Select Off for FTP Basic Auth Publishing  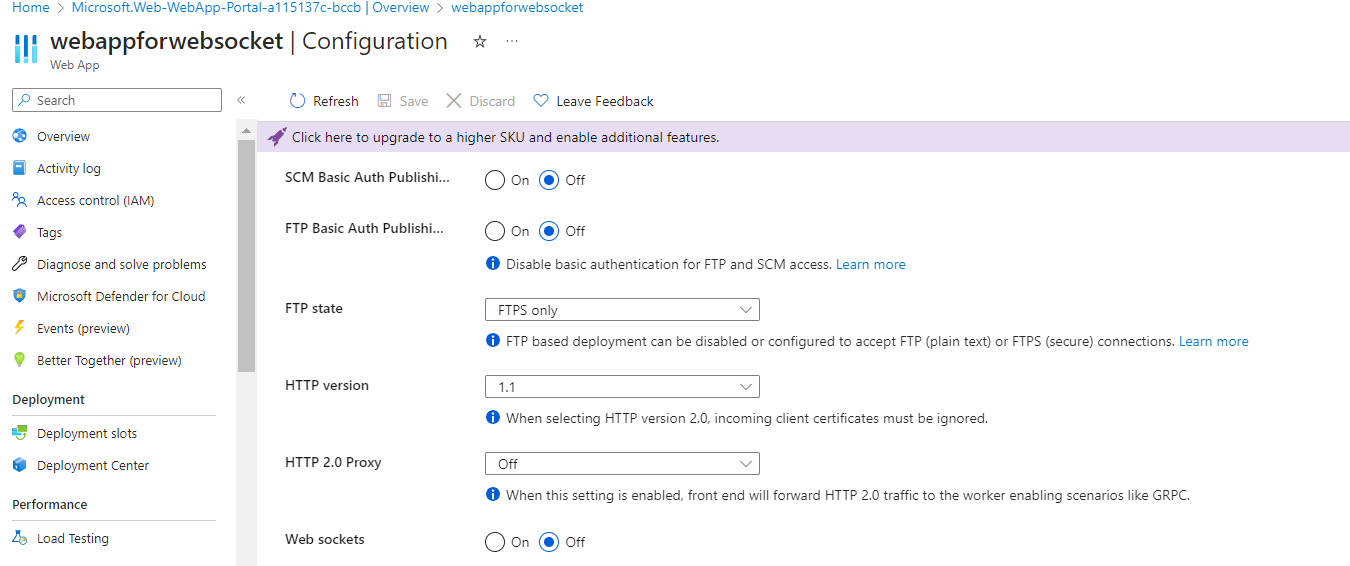pos(549,231)
